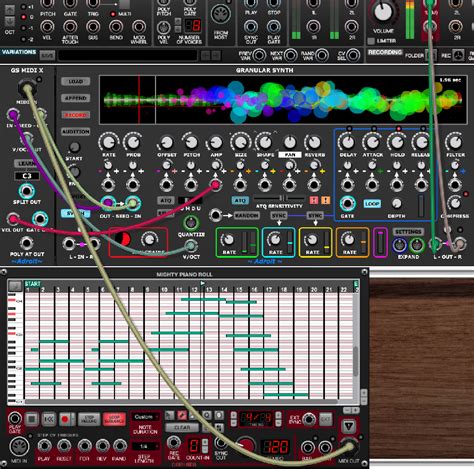
Task: Click the granular waveform display
Action: click(283, 99)
